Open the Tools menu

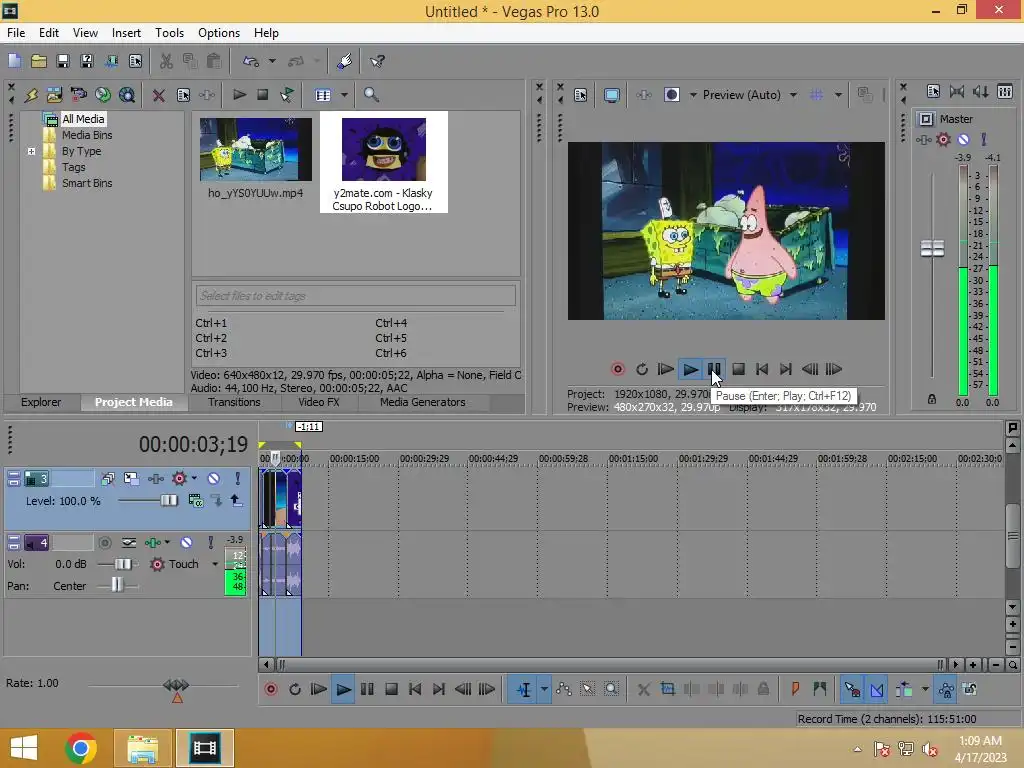point(169,33)
